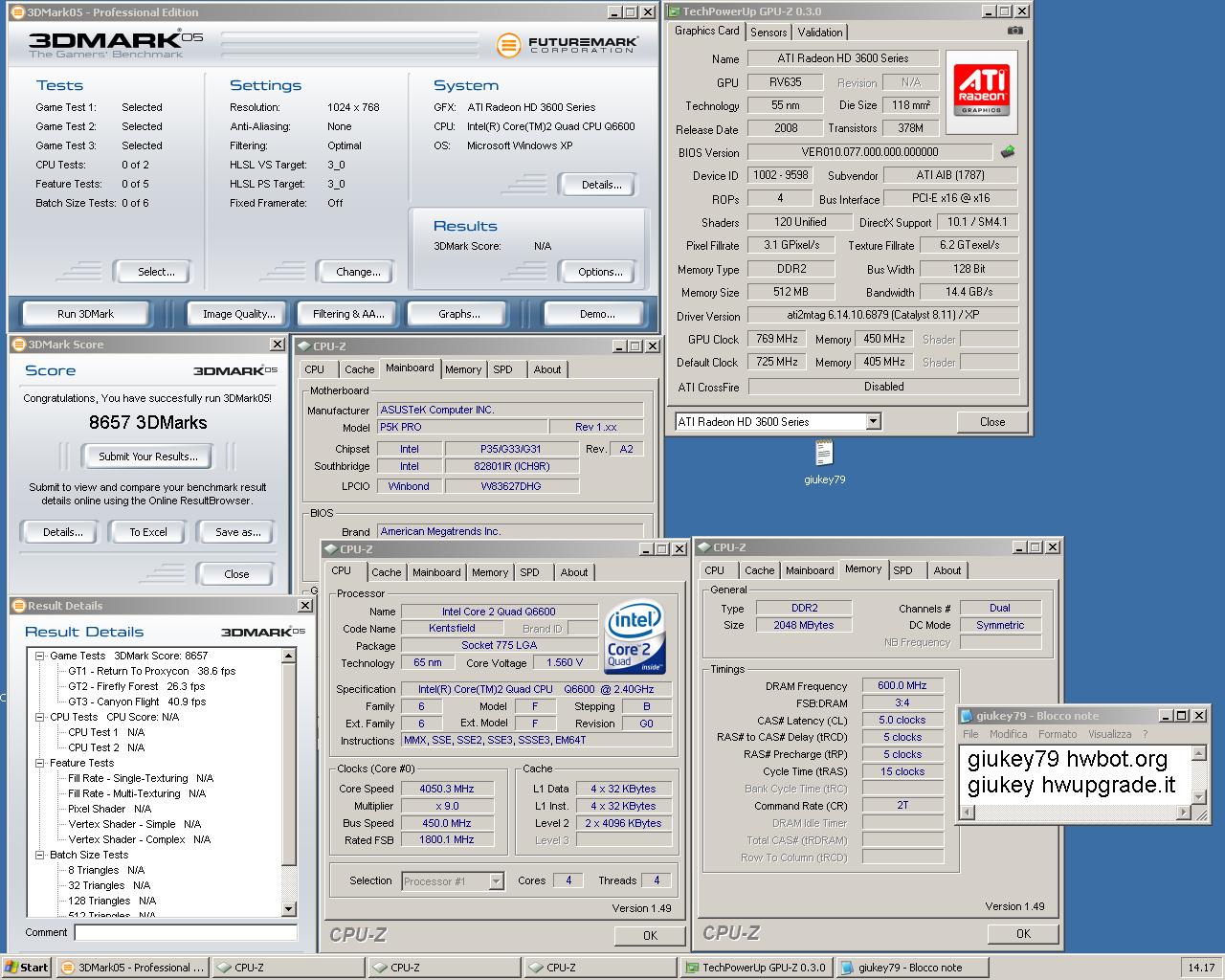This screenshot has width=1225, height=980.
Task: Click the Intel Core 2 Quad logo
Action: click(x=635, y=635)
